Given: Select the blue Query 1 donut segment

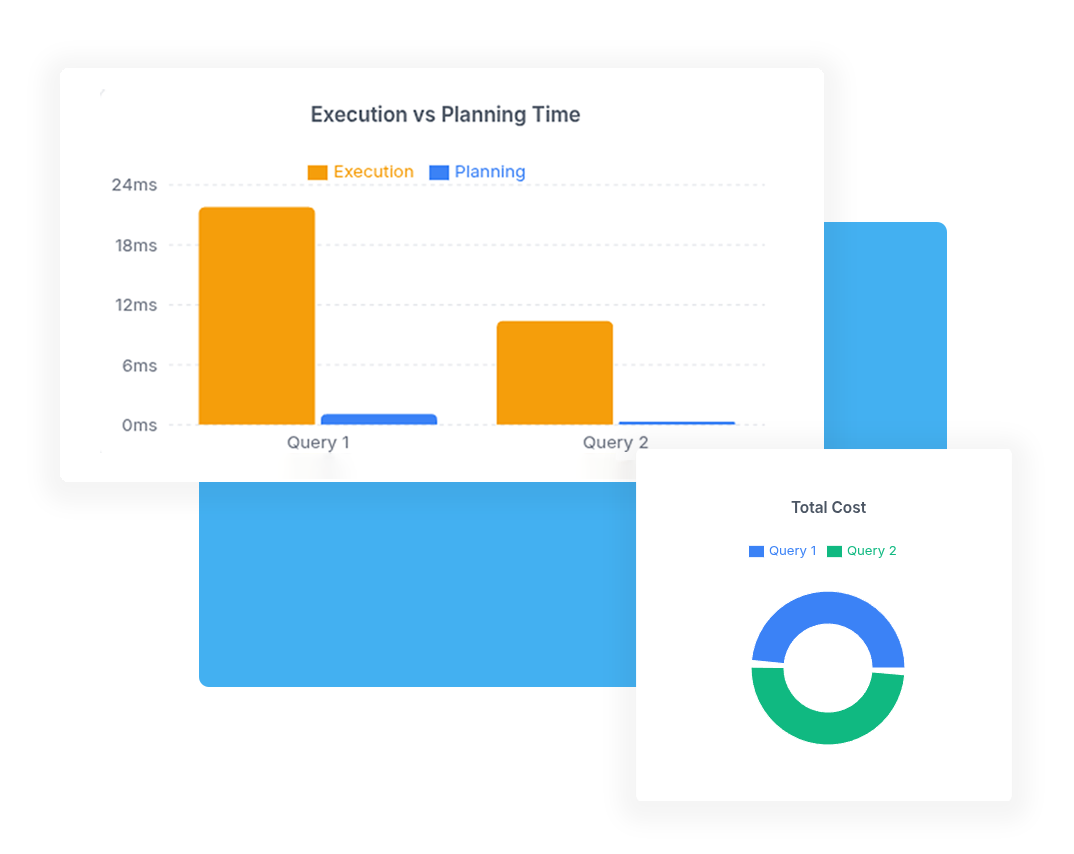Looking at the screenshot, I should tap(828, 608).
